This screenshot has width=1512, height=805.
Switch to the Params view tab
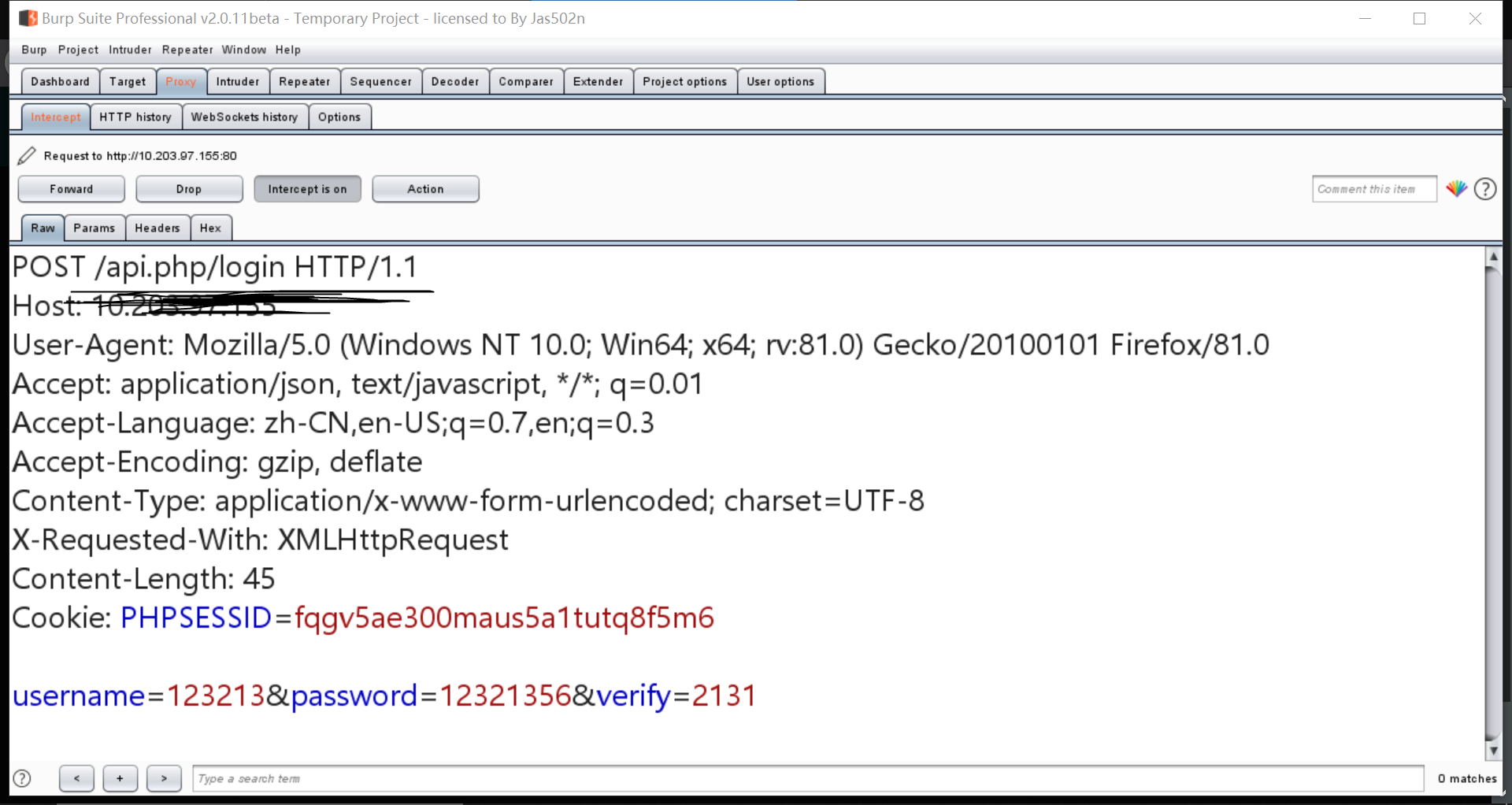(x=94, y=228)
